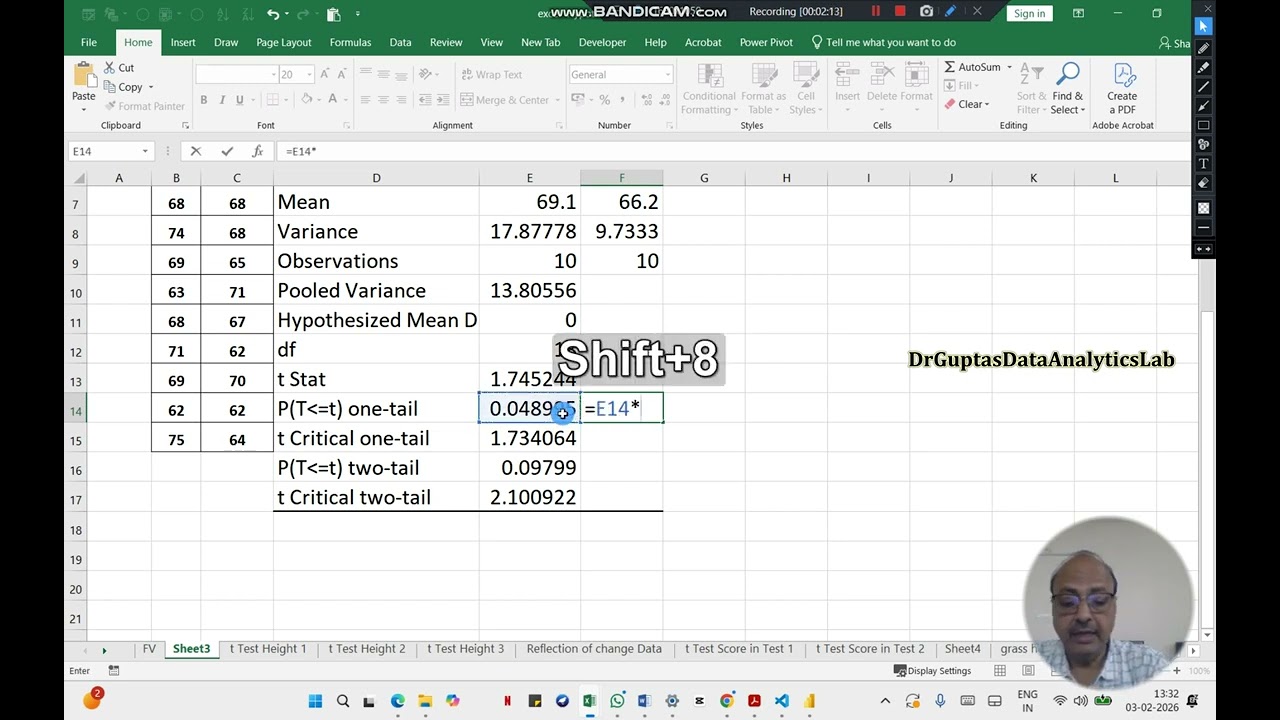The width and height of the screenshot is (1280, 720).
Task: Switch to the Formulas ribbon tab
Action: tap(350, 42)
